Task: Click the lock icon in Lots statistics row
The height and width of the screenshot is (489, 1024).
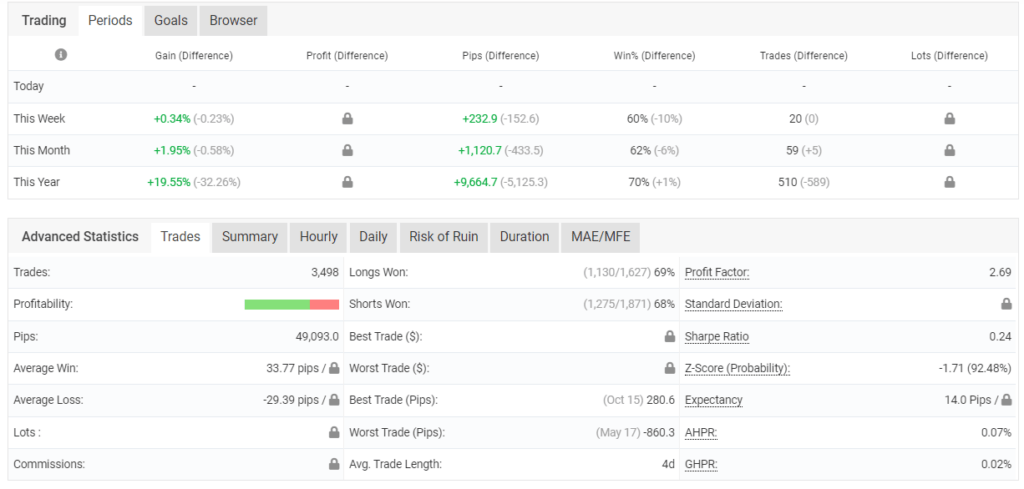Action: 333,433
